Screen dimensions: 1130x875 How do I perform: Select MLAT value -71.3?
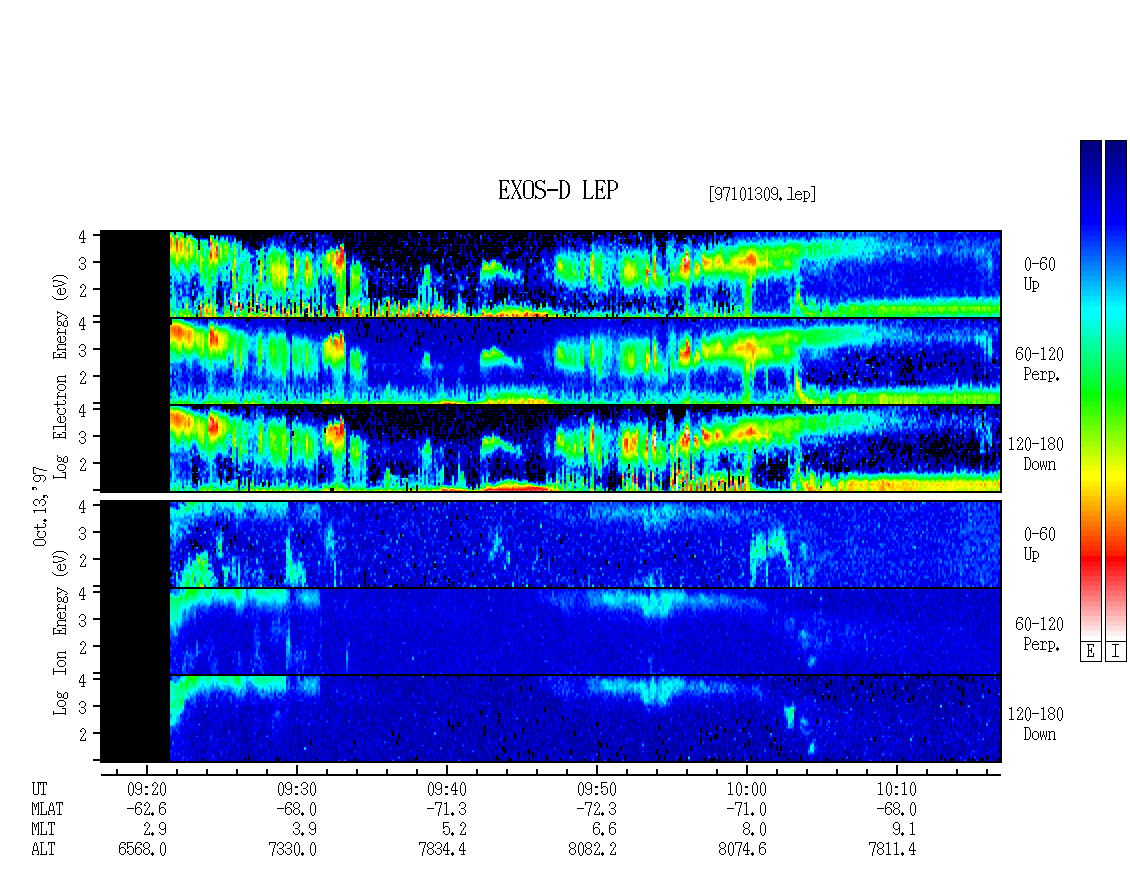pyautogui.click(x=446, y=809)
